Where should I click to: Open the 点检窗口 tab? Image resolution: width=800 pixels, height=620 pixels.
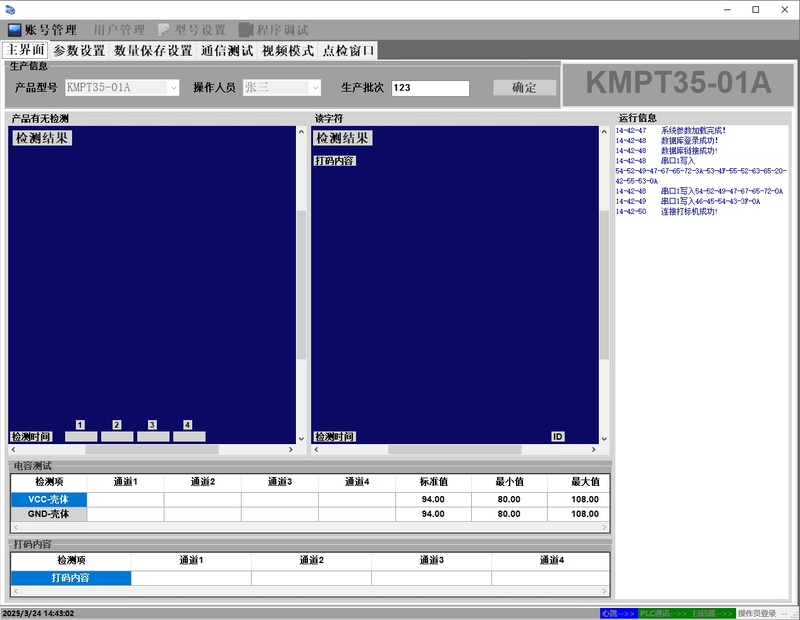coord(348,51)
